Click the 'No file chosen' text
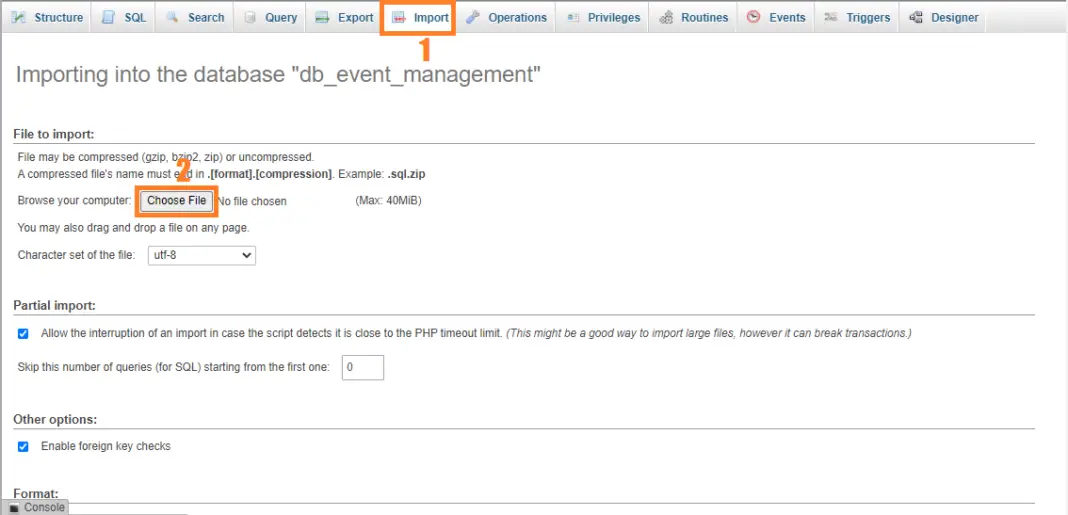 point(253,201)
